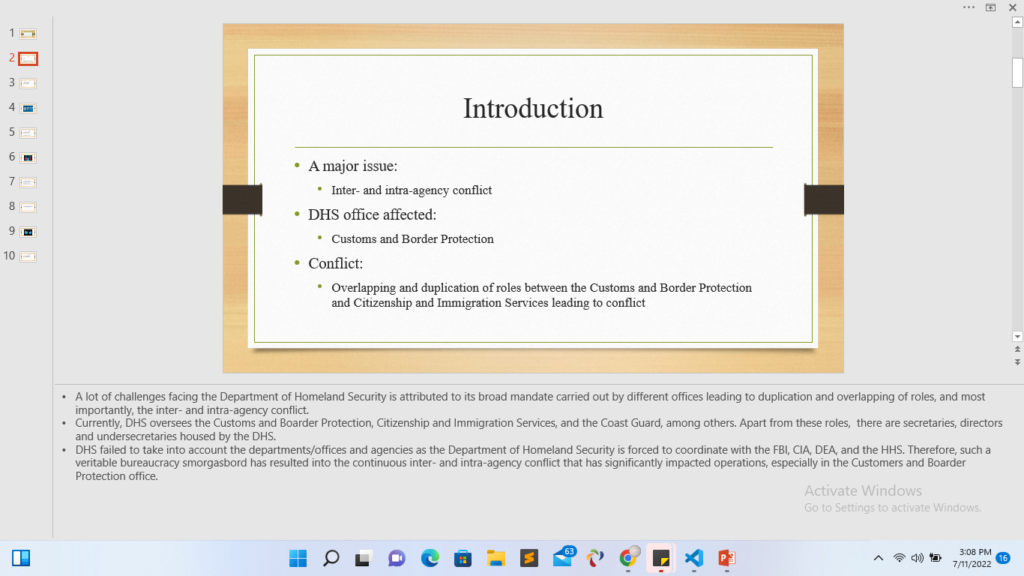
Task: Open PowerPoint from the taskbar
Action: [727, 558]
